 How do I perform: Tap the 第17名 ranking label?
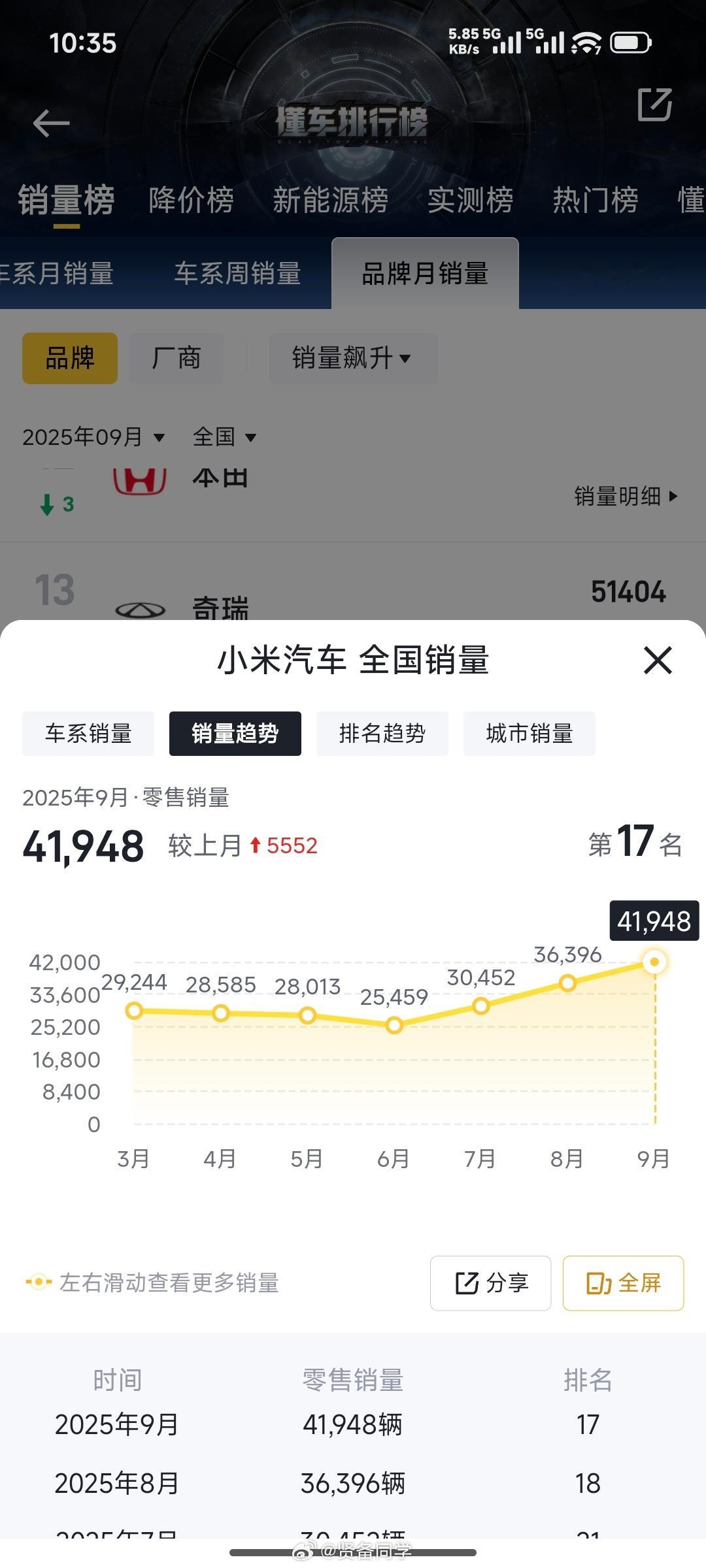[x=635, y=843]
